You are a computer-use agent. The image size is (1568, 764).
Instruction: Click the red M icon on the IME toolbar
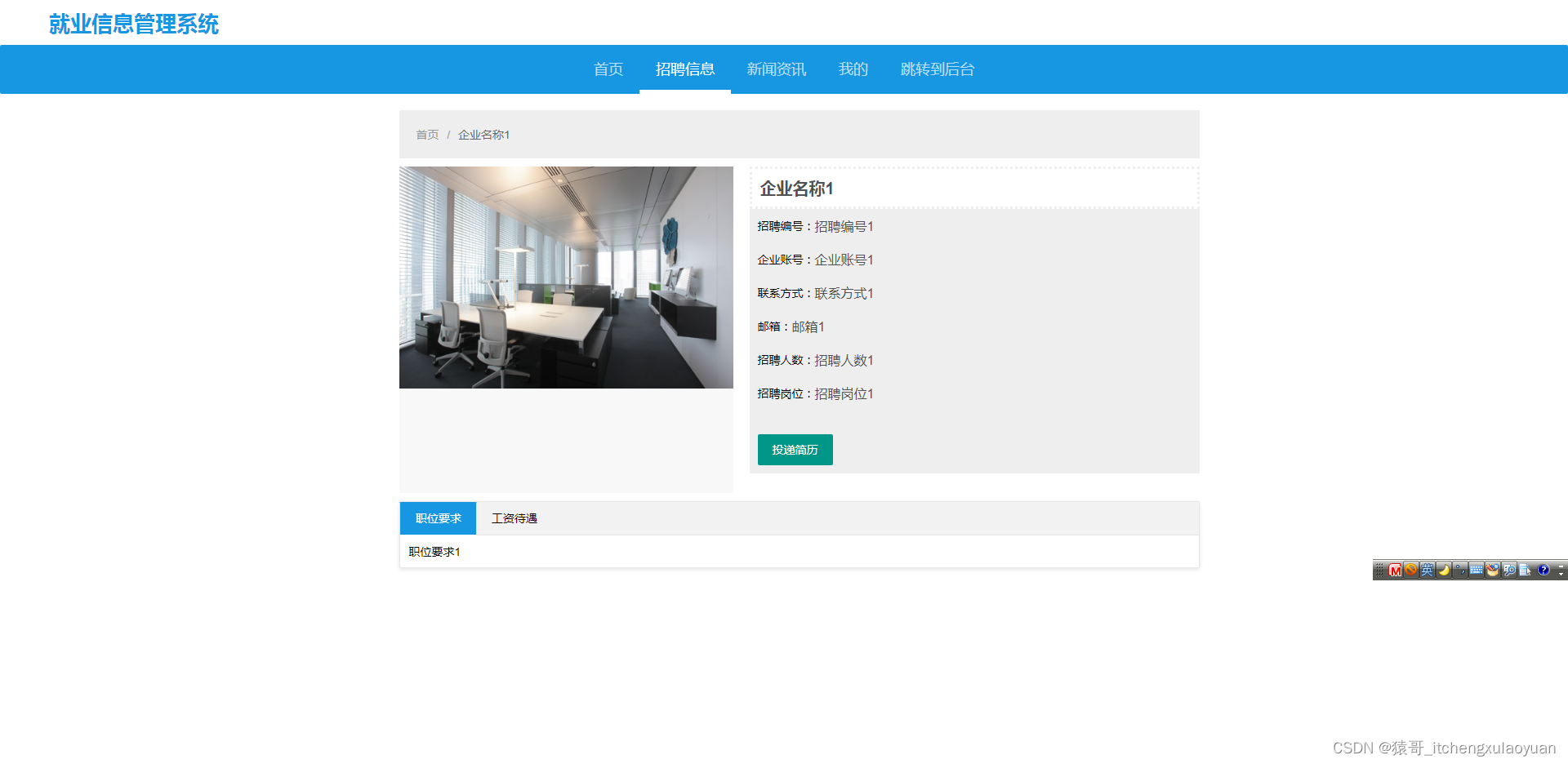1395,570
